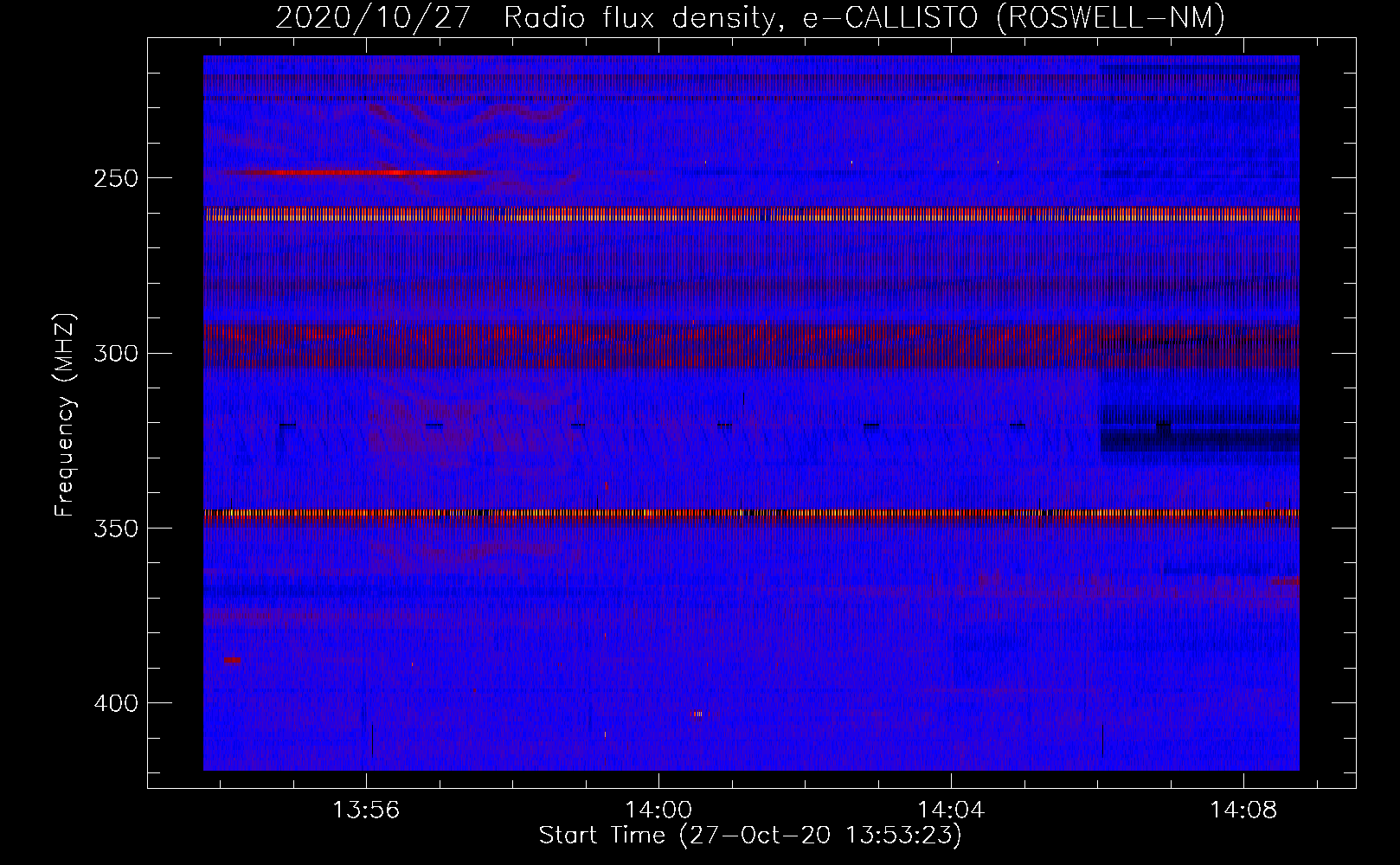Click the 400 frequency tick label
Viewport: 1400px width, 865px height.
[116, 703]
